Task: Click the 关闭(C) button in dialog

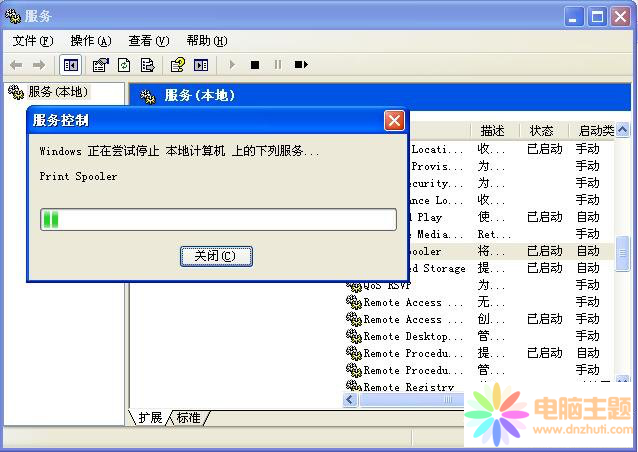Action: click(x=216, y=256)
